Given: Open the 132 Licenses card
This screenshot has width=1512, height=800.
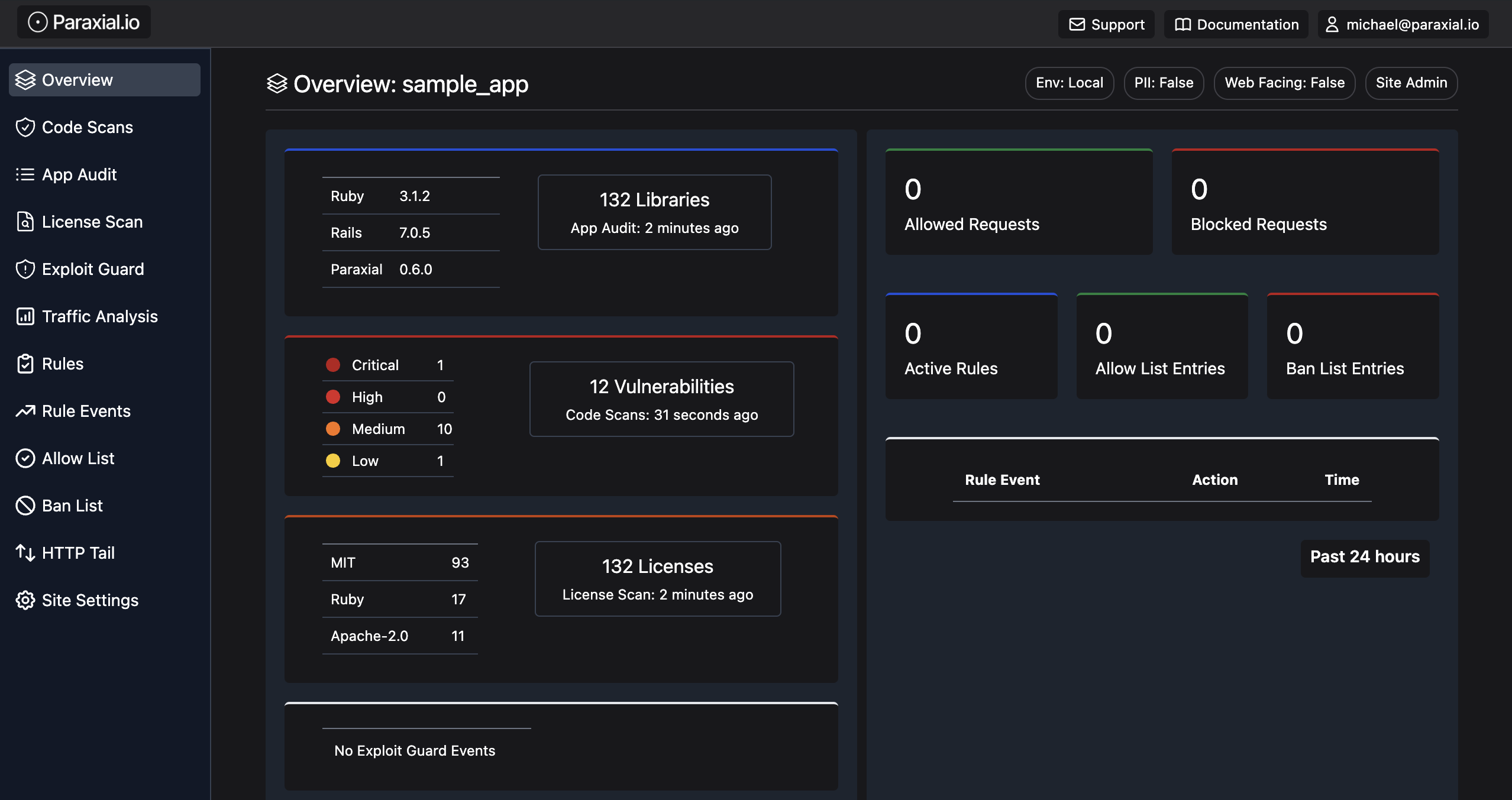Looking at the screenshot, I should click(x=658, y=579).
